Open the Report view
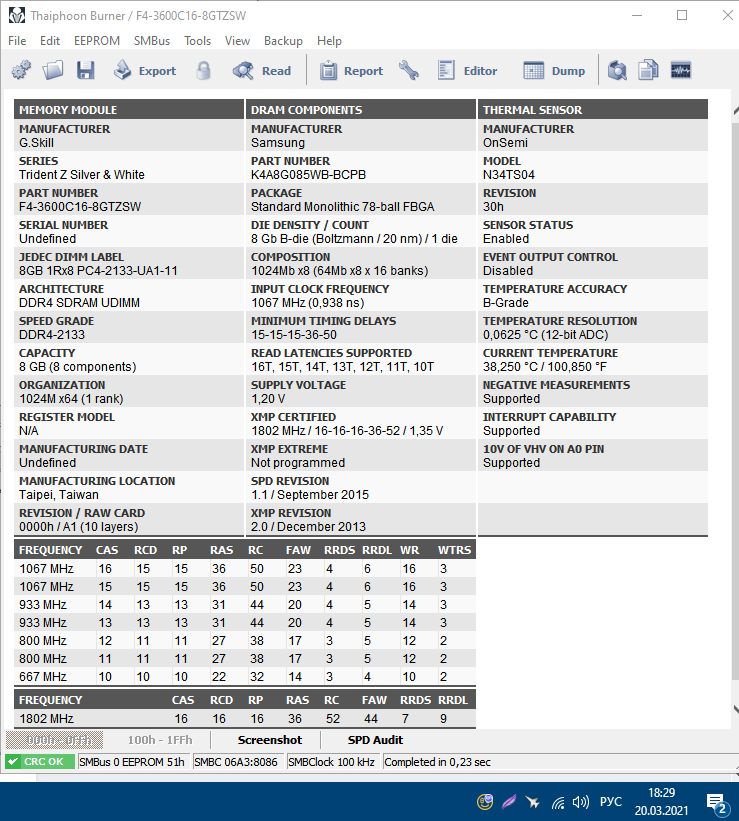Image resolution: width=739 pixels, height=821 pixels. (351, 71)
